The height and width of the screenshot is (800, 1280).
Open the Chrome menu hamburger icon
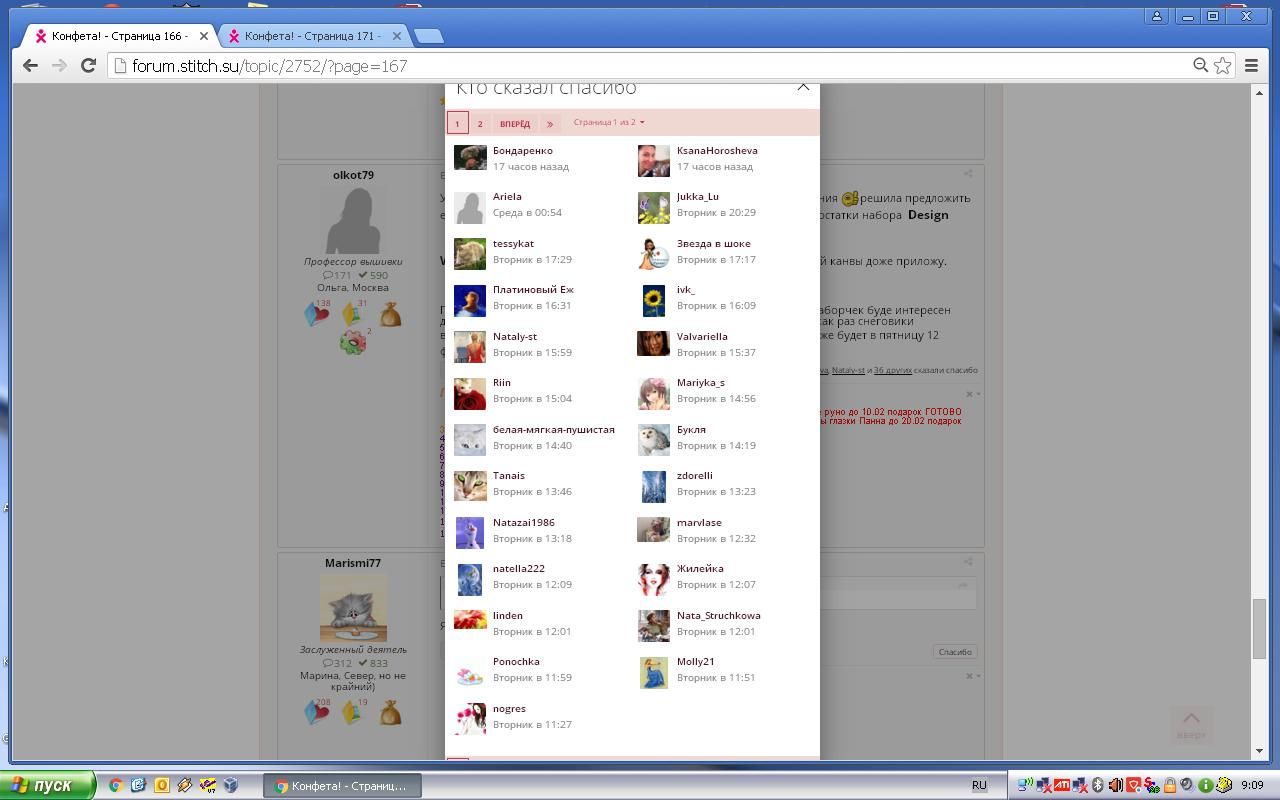tap(1251, 66)
